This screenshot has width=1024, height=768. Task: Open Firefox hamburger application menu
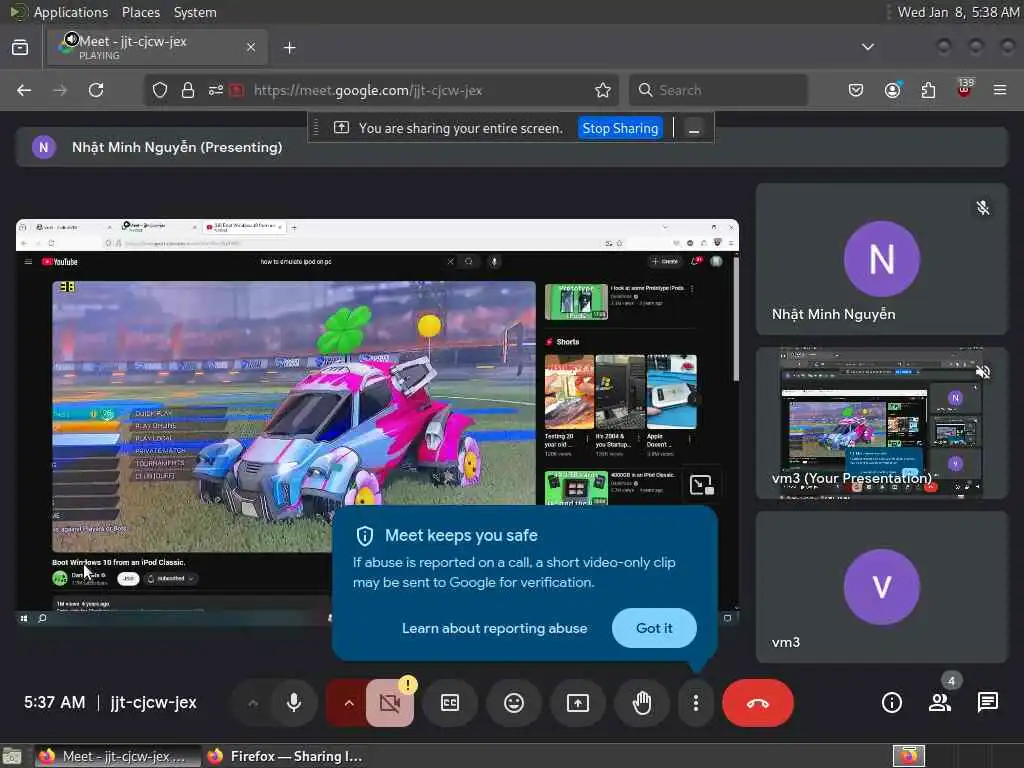[1000, 90]
